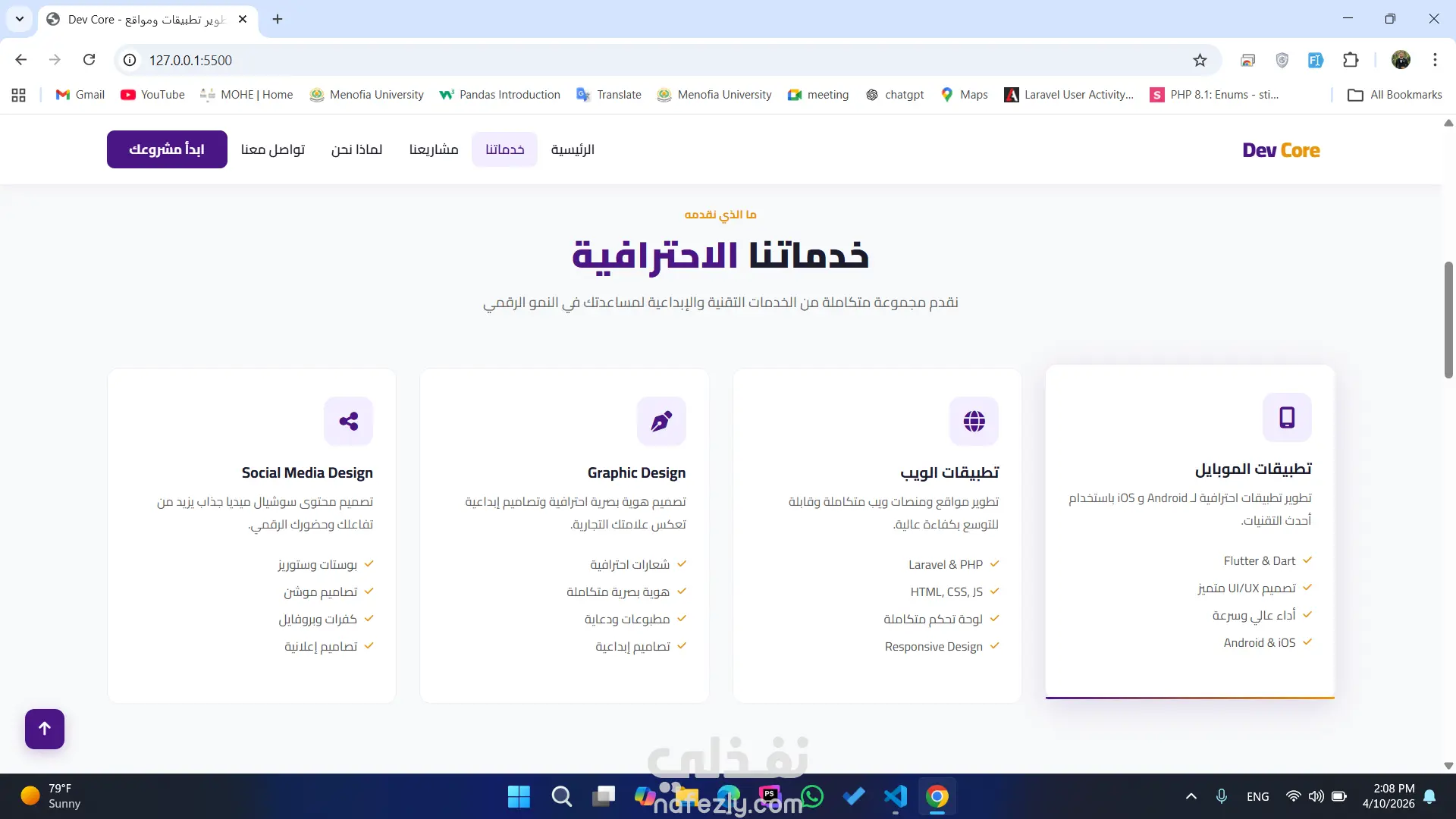Open the browser Extensions puzzle icon
This screenshot has height=819, width=1456.
pyautogui.click(x=1351, y=60)
